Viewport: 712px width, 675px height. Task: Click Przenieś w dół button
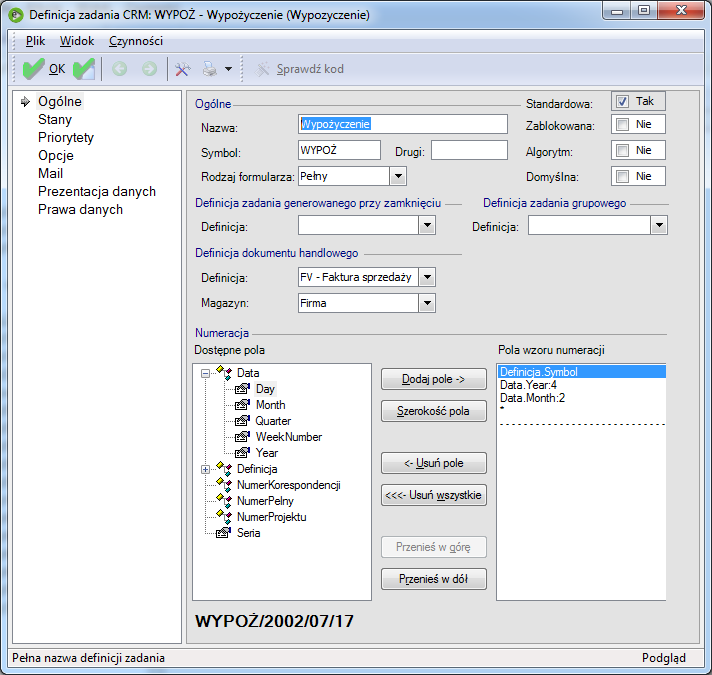pyautogui.click(x=434, y=579)
